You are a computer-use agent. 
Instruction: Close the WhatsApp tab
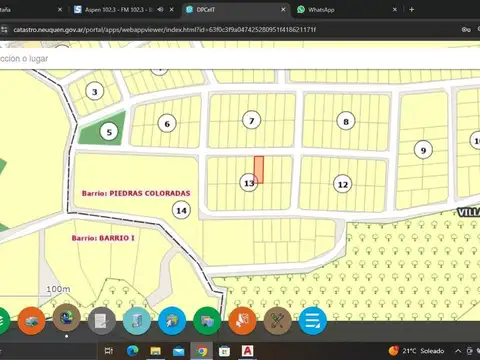(x=395, y=10)
